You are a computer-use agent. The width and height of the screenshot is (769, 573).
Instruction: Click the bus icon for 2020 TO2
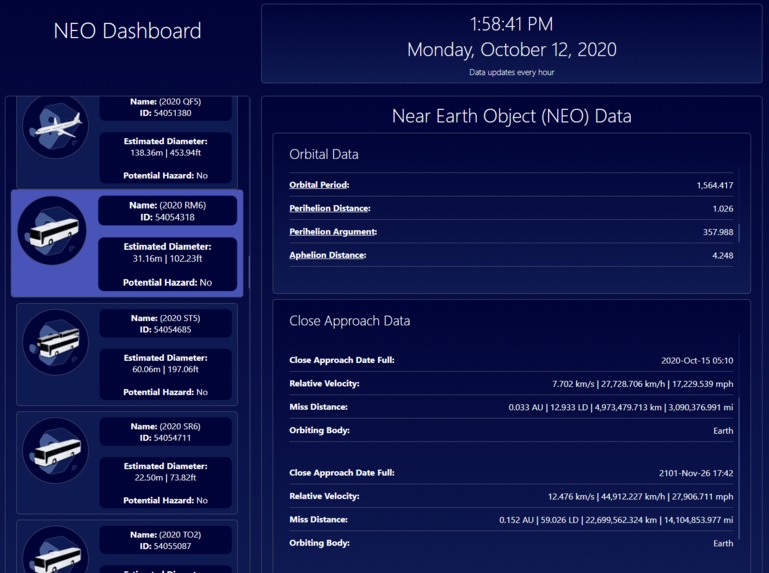point(55,550)
